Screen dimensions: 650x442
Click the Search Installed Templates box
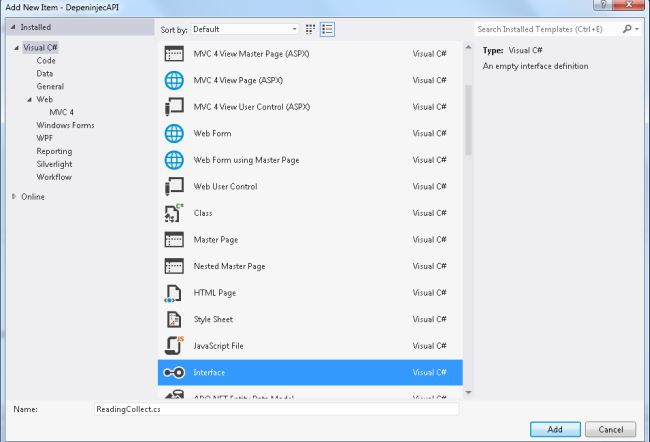[x=548, y=29]
